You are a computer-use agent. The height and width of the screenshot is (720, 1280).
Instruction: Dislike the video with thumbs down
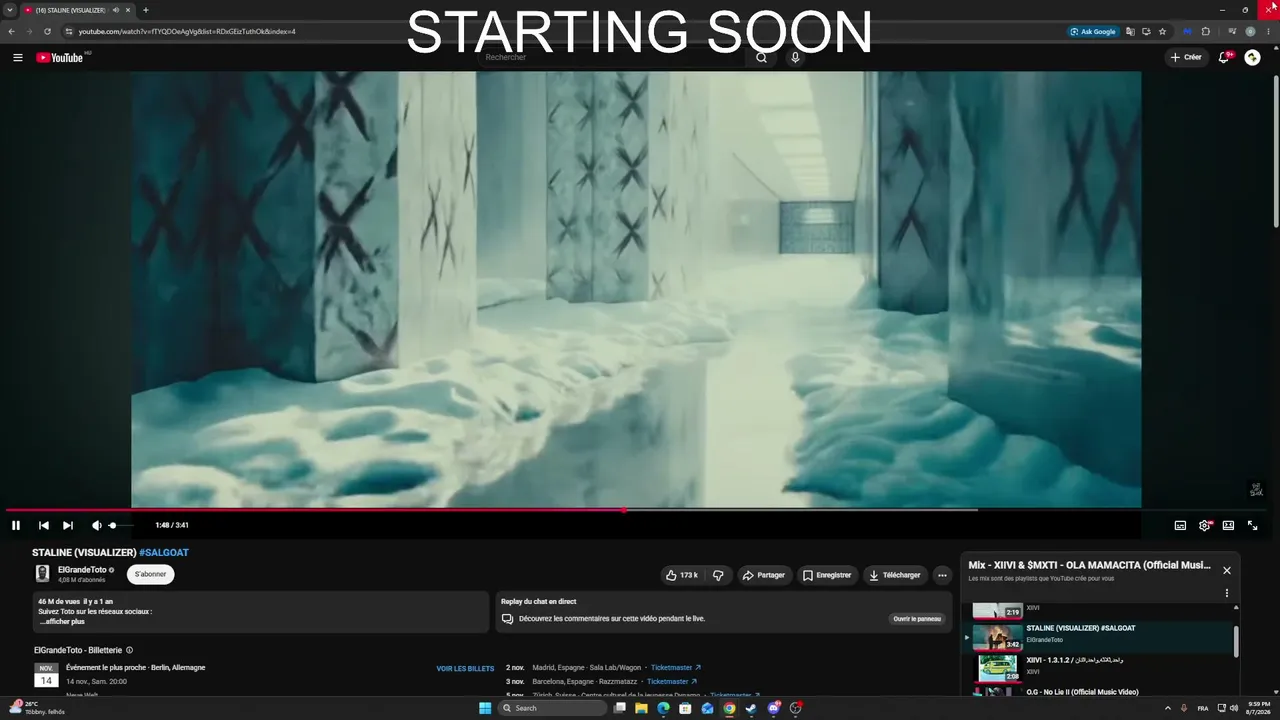(x=718, y=575)
